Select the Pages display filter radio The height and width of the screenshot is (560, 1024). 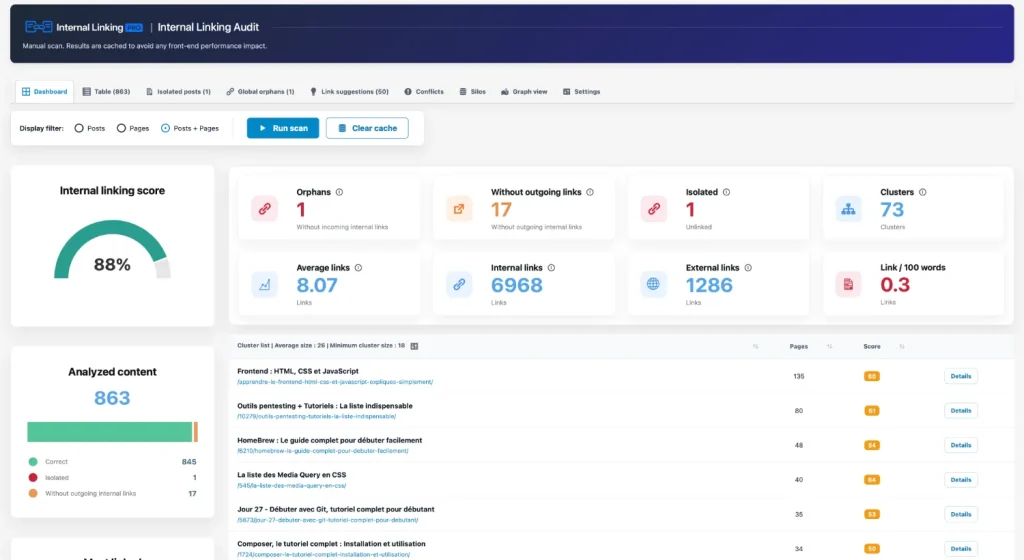(121, 128)
